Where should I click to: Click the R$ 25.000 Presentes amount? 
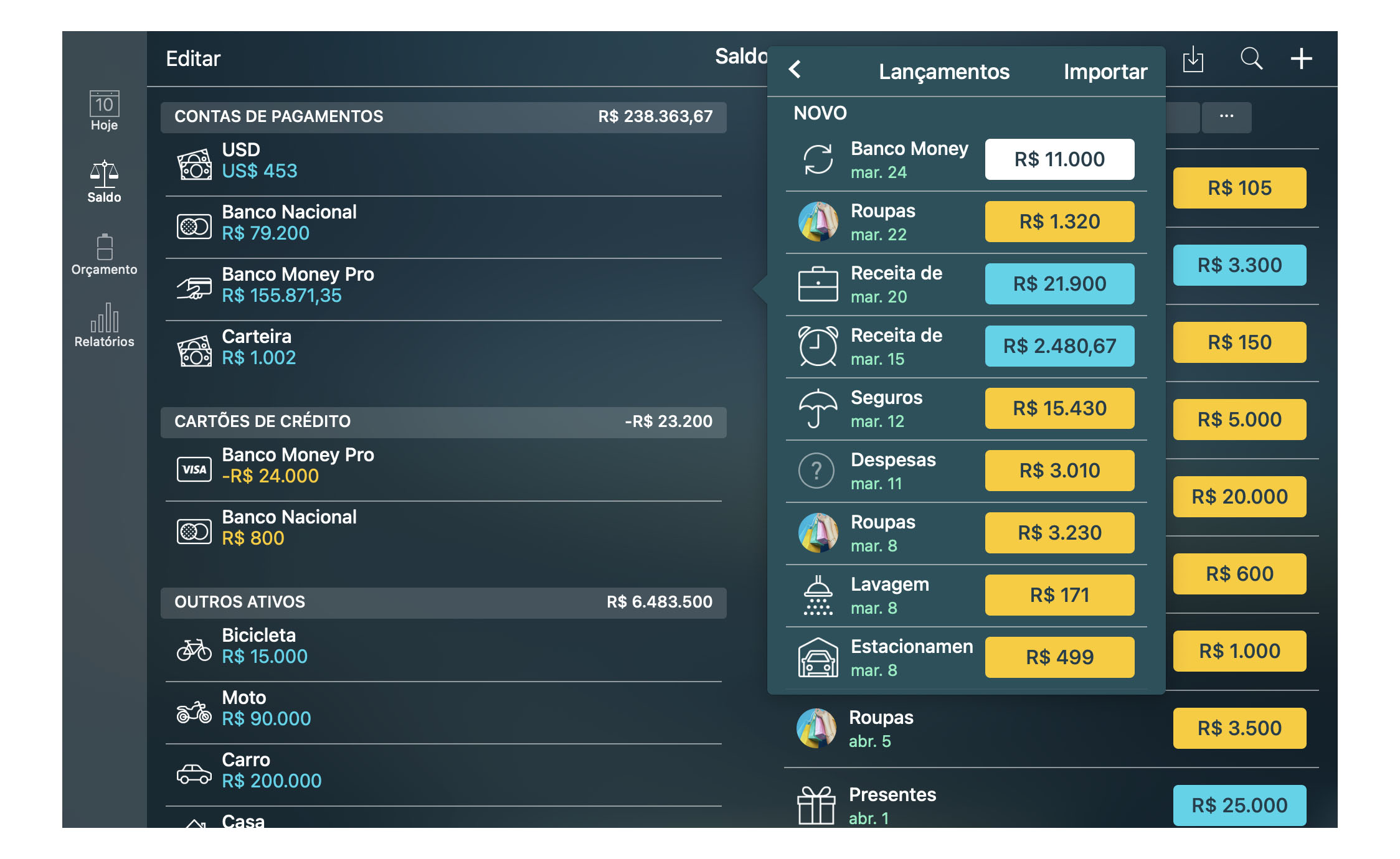coord(1239,805)
